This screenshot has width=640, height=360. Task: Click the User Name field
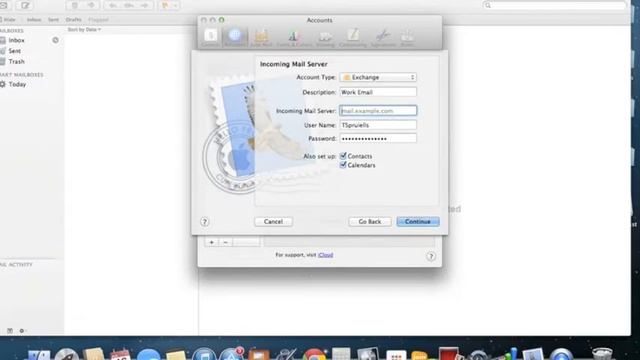(x=378, y=125)
